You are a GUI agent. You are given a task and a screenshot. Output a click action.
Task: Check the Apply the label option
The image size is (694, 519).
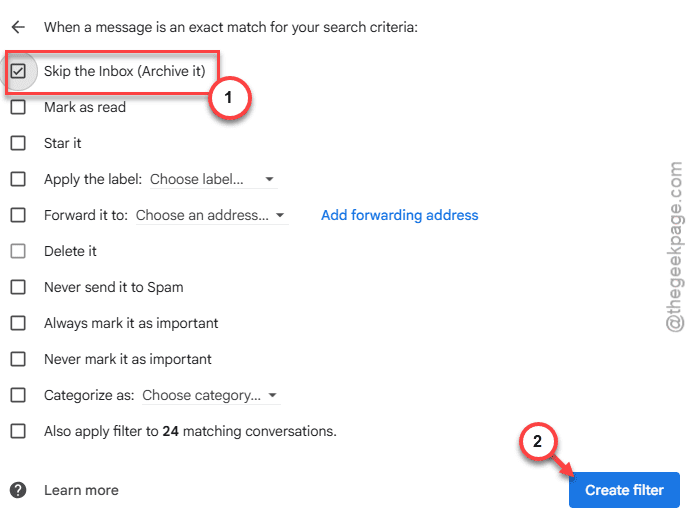18,179
